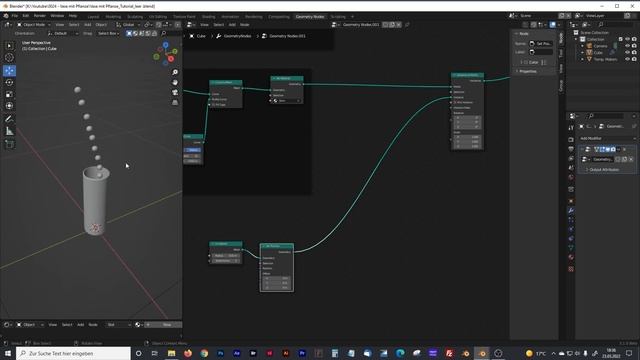Toggle camera view icon in viewport
640x360 pixels.
click(175, 93)
